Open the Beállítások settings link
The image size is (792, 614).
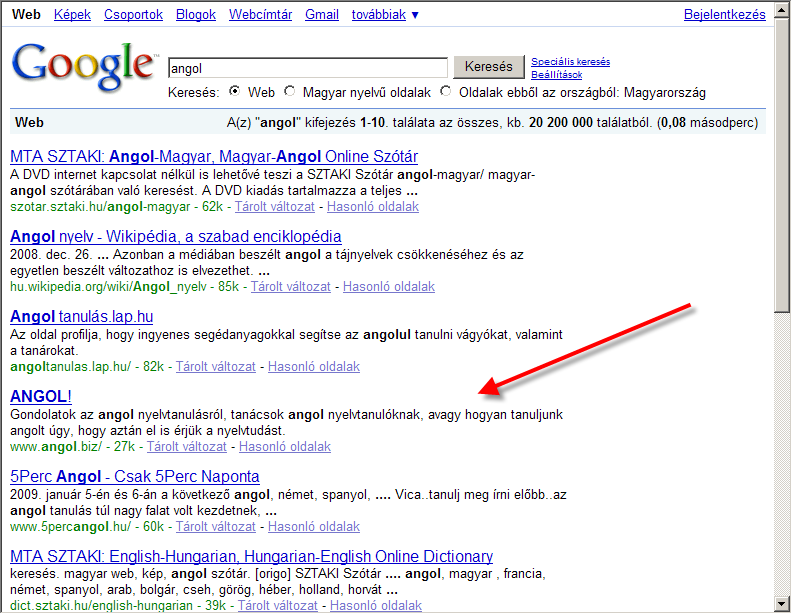[x=556, y=75]
